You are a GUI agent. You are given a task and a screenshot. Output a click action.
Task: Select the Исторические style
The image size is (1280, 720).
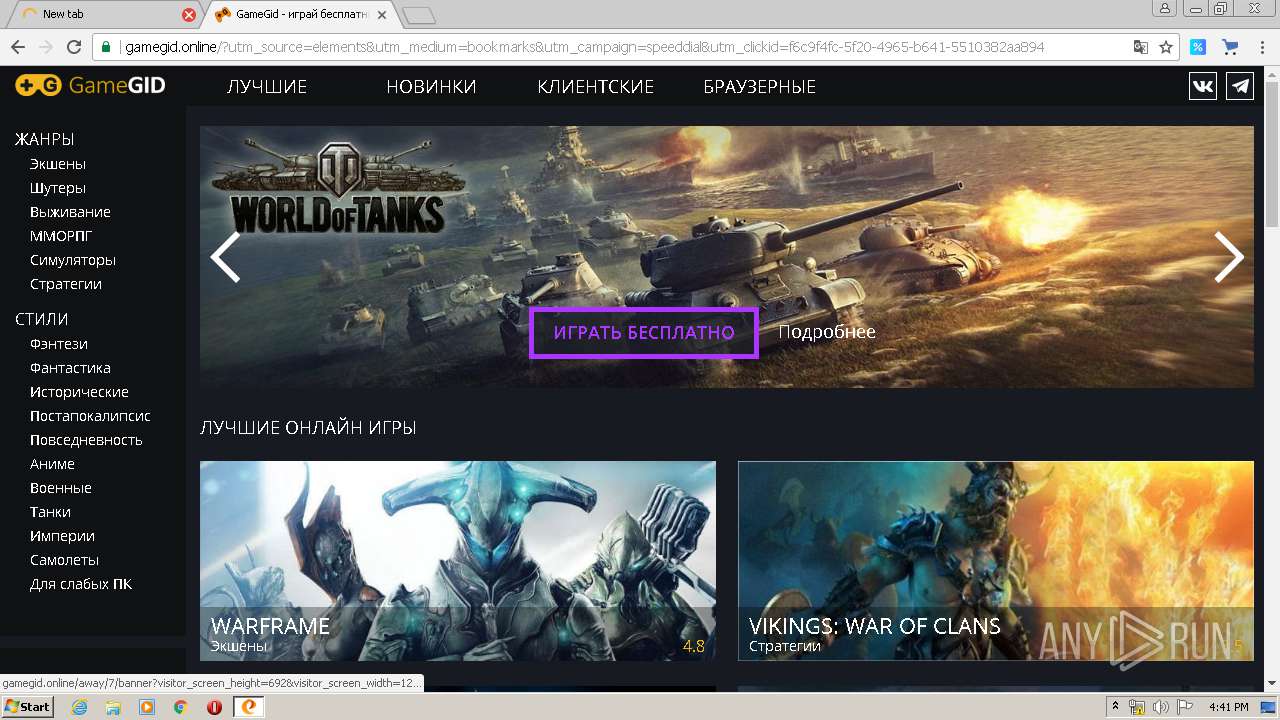[x=79, y=392]
